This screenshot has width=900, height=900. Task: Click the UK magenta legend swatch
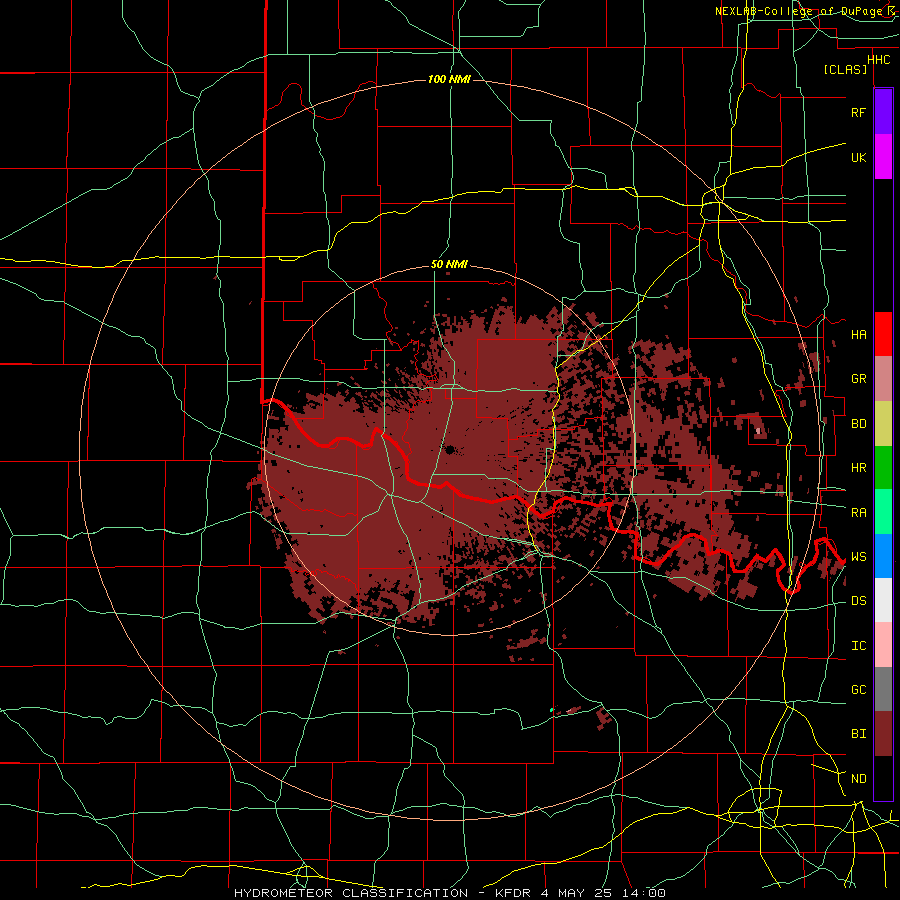(883, 157)
